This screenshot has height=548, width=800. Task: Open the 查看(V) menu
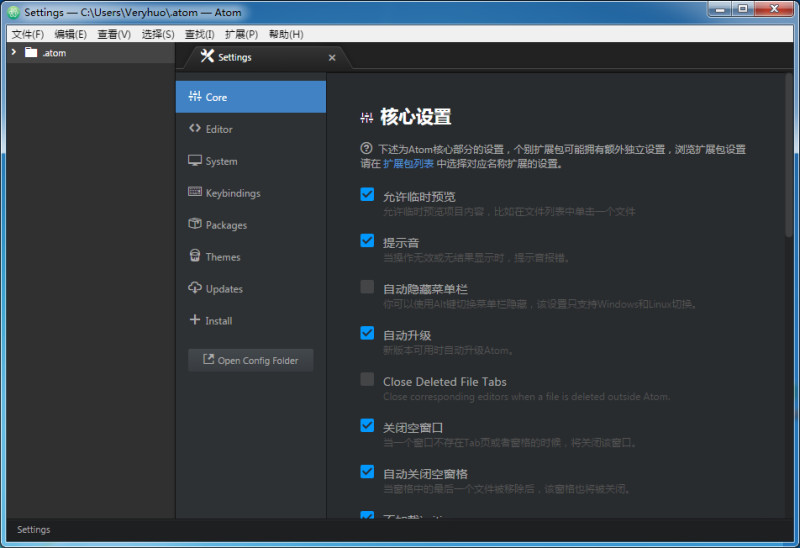(x=114, y=34)
